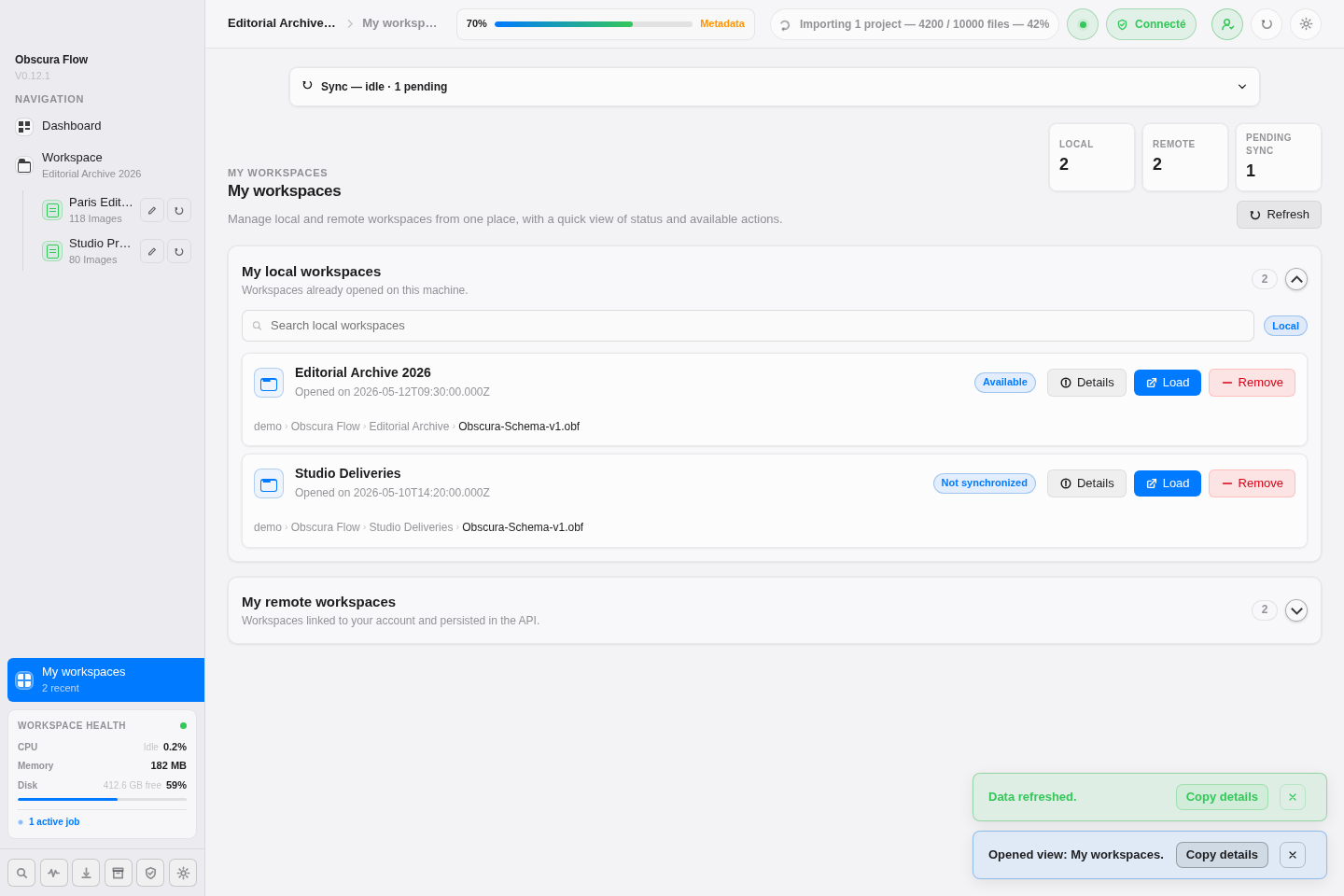This screenshot has width=1344, height=896.
Task: Open the search tool in bottom toolbar
Action: pos(21,873)
